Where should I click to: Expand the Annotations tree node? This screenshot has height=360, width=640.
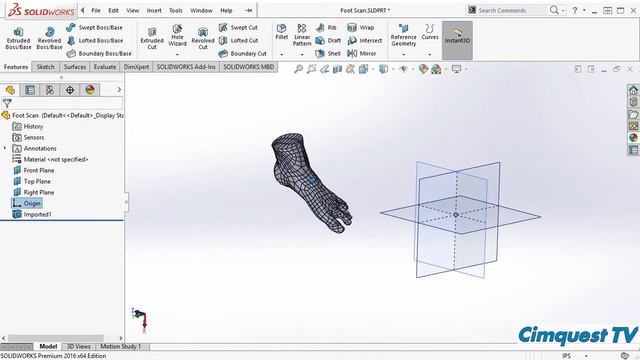[x=5, y=148]
